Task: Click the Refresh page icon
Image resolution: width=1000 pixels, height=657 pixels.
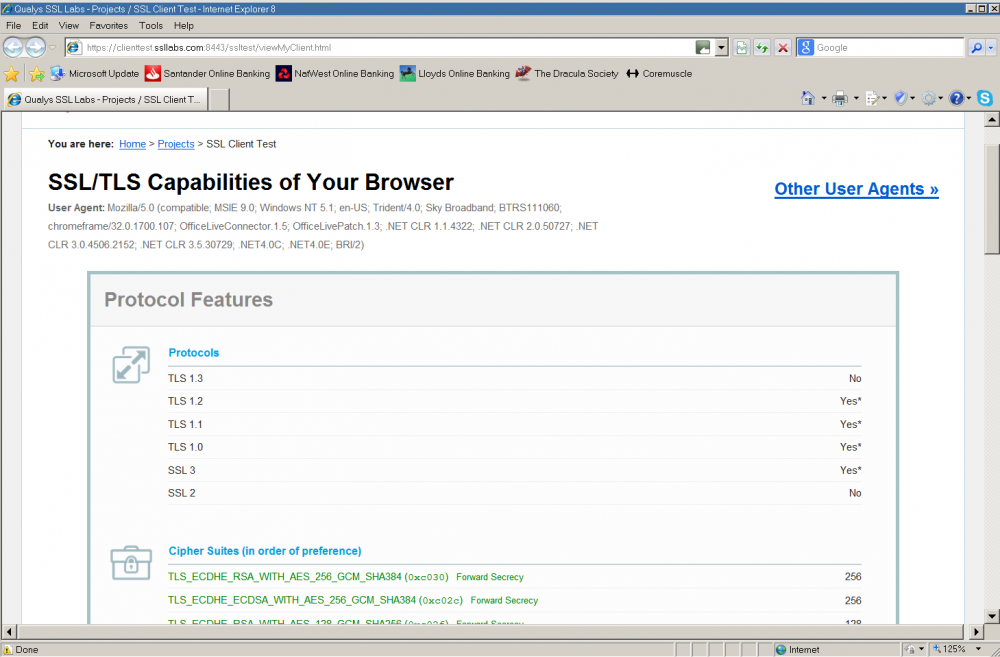Action: tap(762, 48)
